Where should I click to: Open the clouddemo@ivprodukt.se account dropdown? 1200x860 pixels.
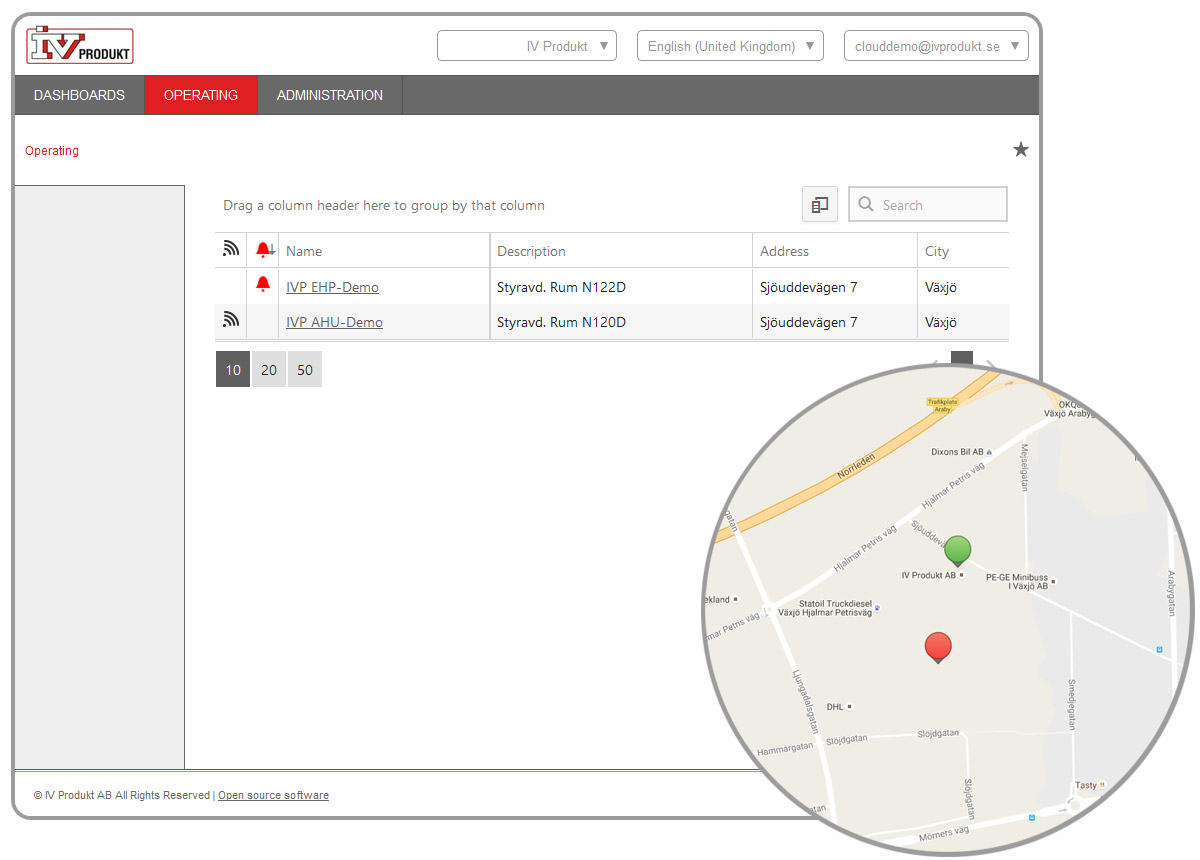(x=936, y=46)
